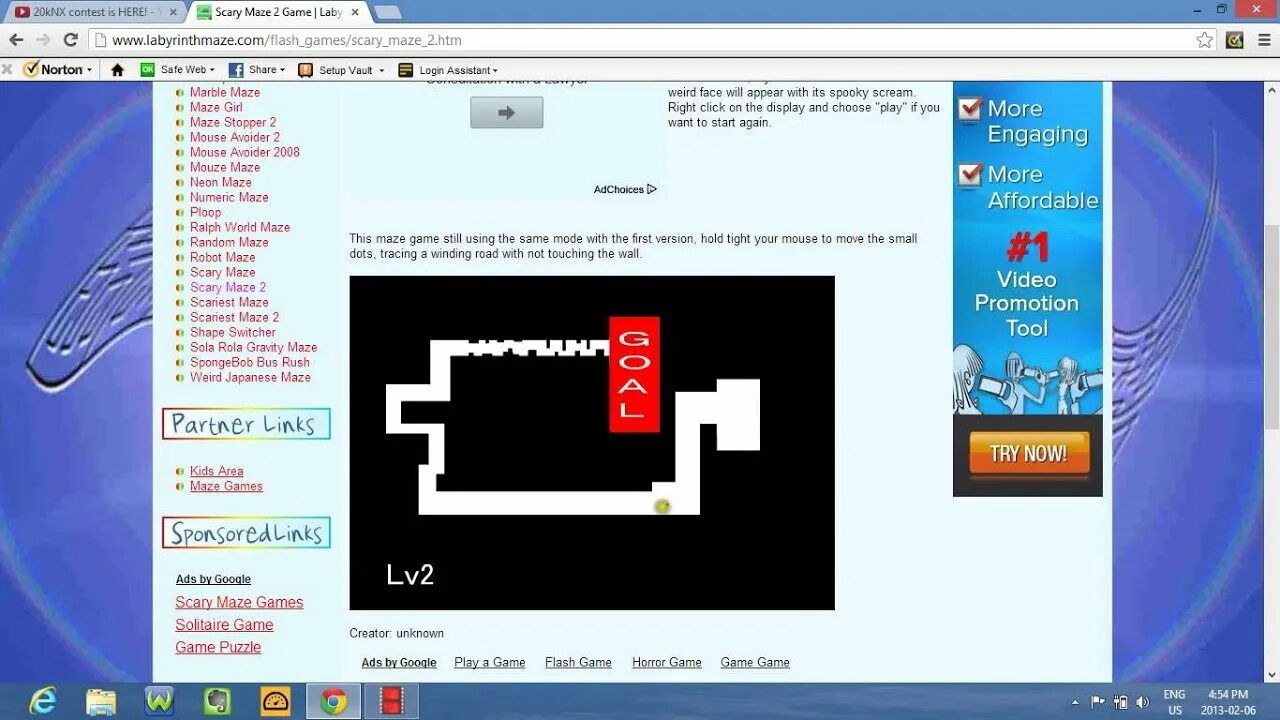Open the Marble Maze link
The image size is (1280, 720).
pyautogui.click(x=225, y=92)
